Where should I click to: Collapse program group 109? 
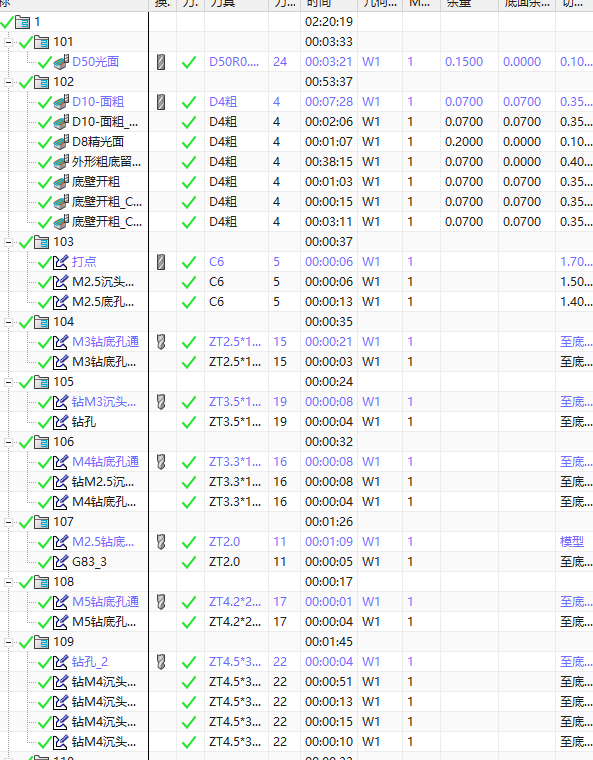8,642
